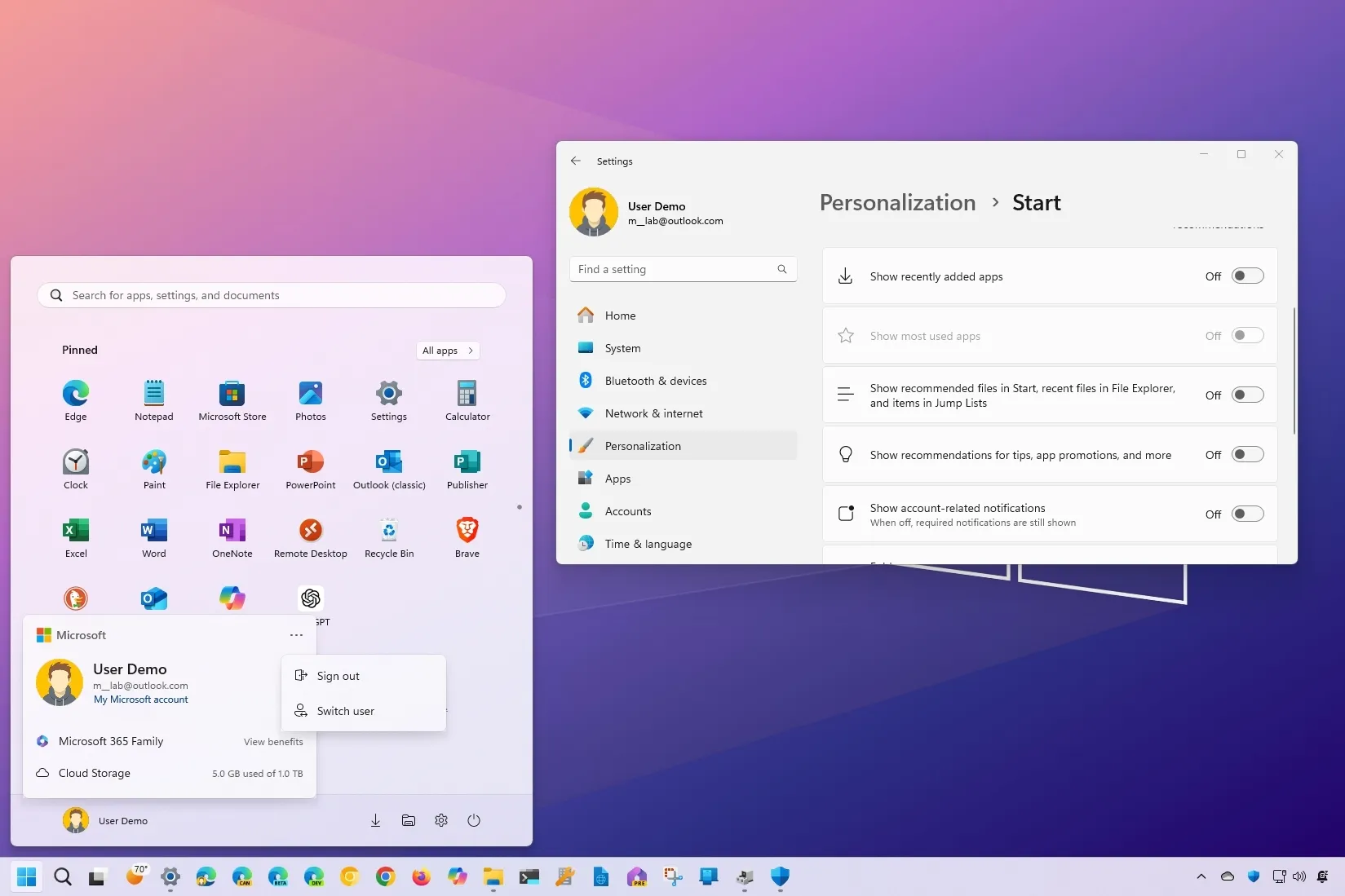Open Excel from pinned apps

(x=76, y=536)
